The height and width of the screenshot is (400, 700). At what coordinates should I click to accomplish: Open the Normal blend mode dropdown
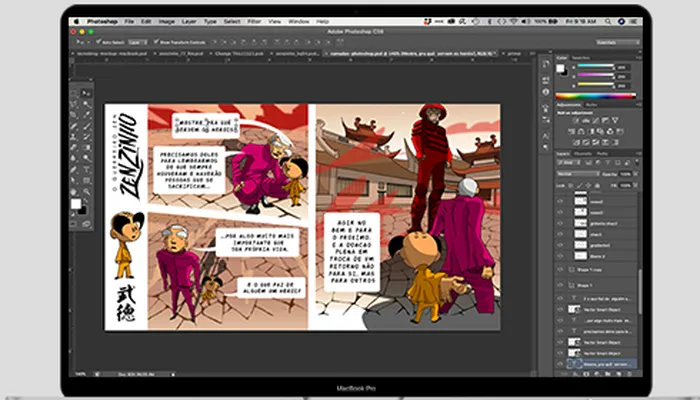(577, 174)
